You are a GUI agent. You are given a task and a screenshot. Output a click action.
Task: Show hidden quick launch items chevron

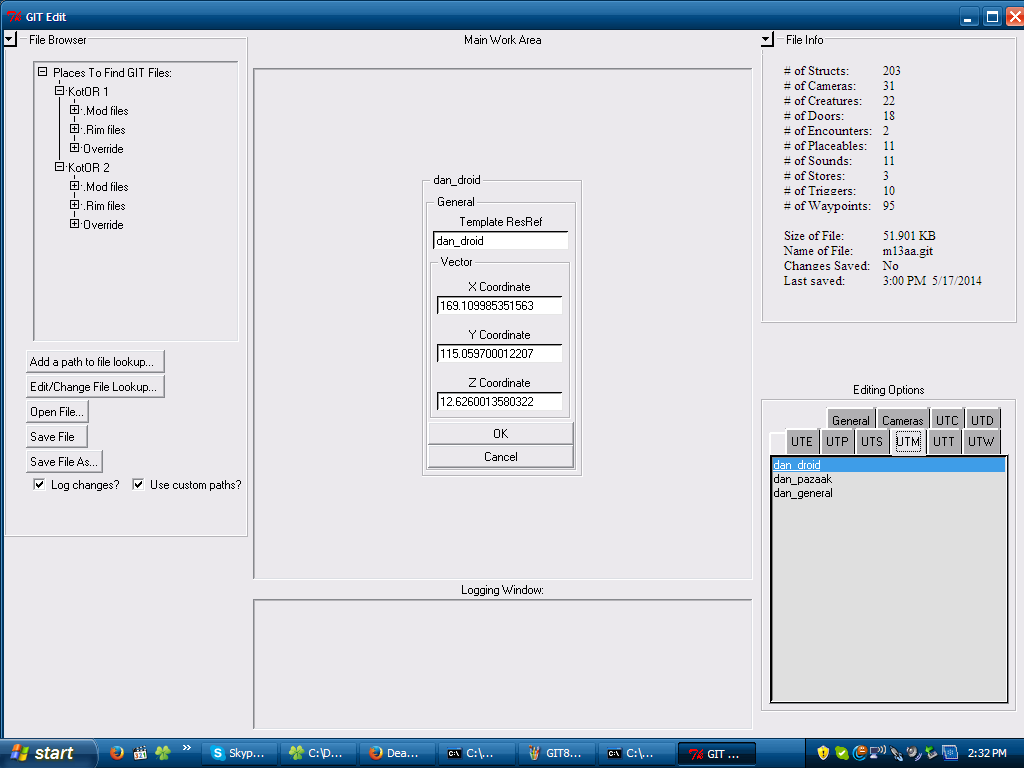pyautogui.click(x=187, y=748)
